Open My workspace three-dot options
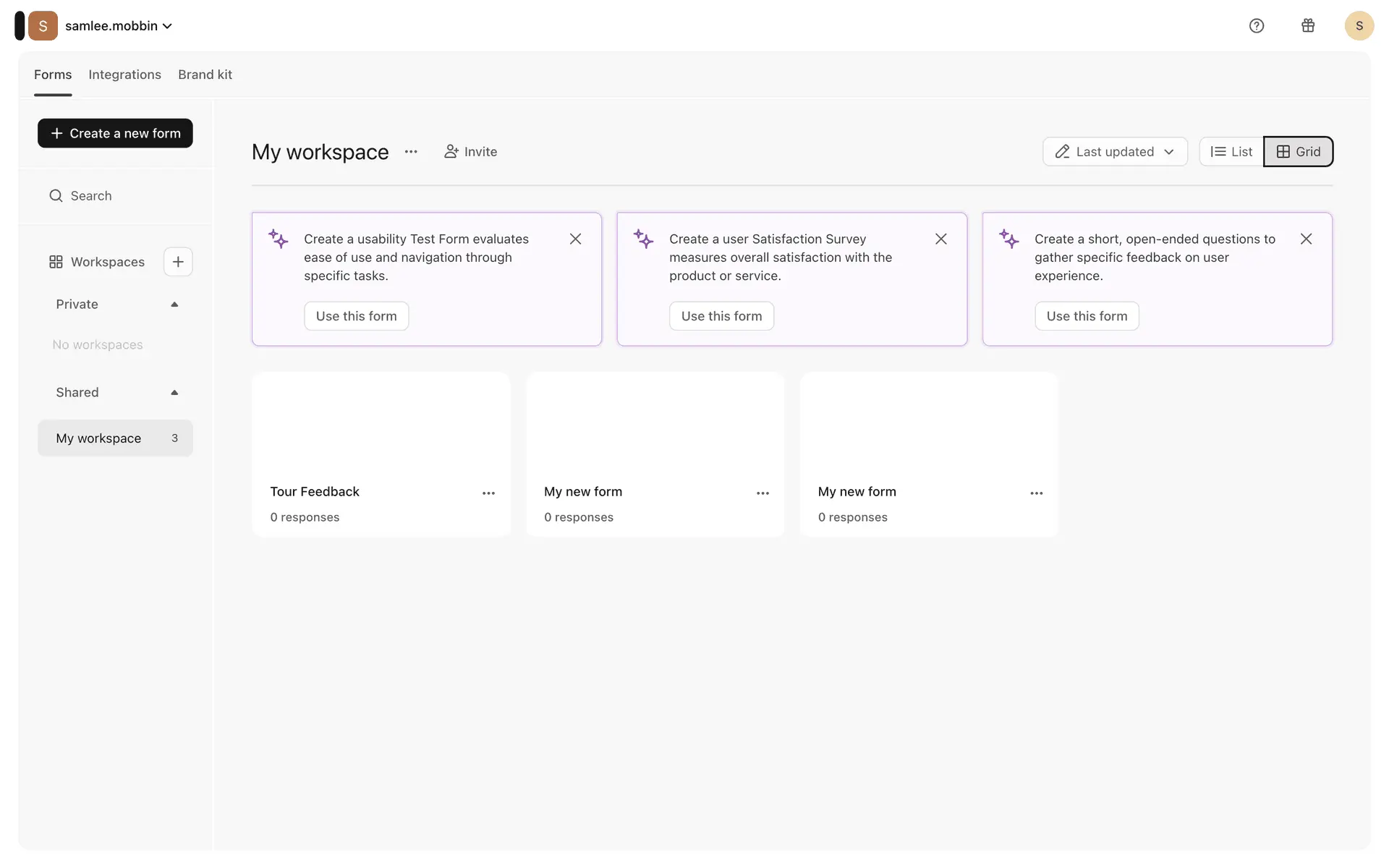 [411, 152]
